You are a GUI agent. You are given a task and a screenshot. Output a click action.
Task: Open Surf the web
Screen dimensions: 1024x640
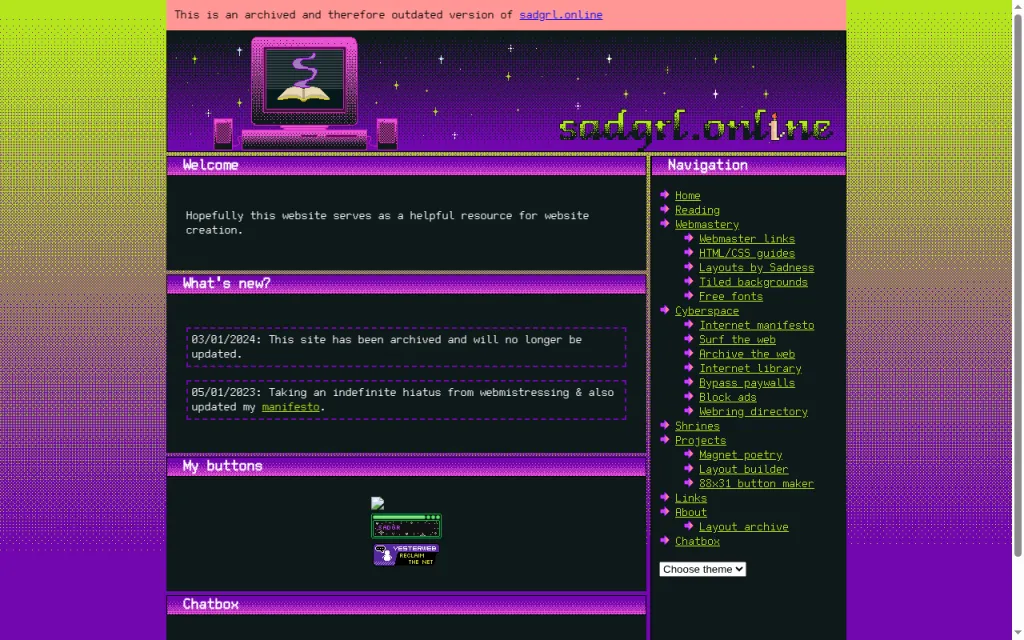(737, 339)
